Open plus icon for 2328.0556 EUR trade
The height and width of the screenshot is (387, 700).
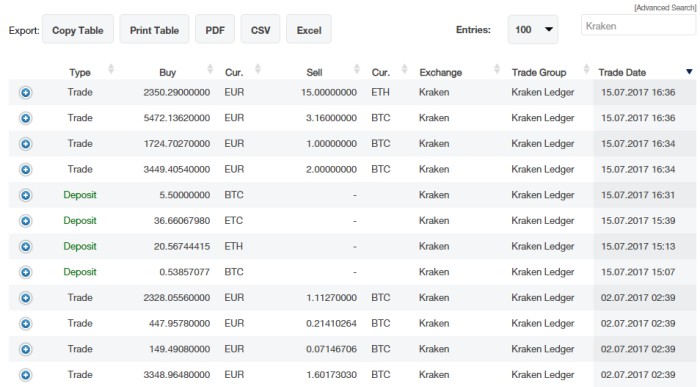[25, 298]
